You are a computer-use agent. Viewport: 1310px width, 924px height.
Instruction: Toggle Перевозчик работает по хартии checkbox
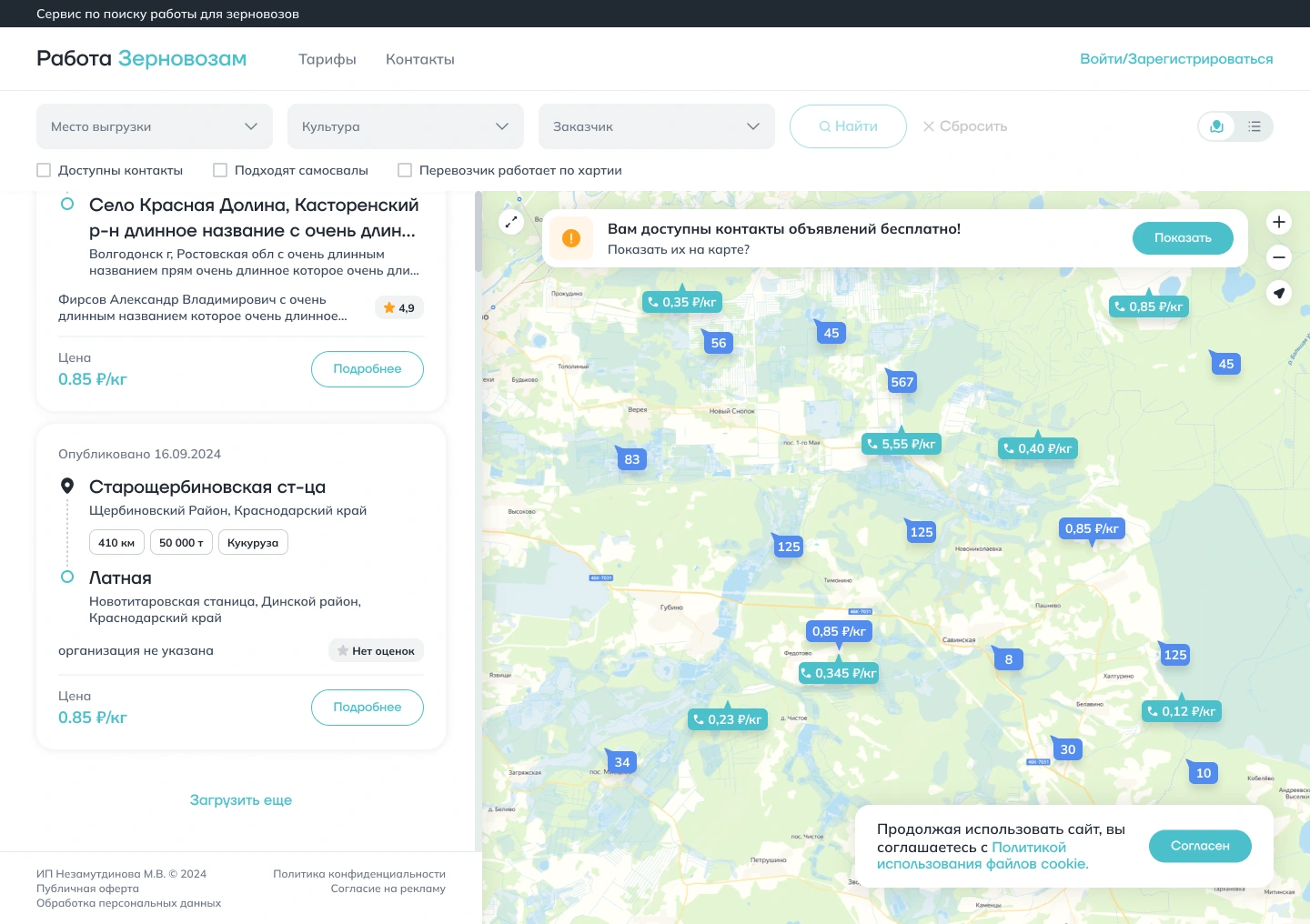405,170
